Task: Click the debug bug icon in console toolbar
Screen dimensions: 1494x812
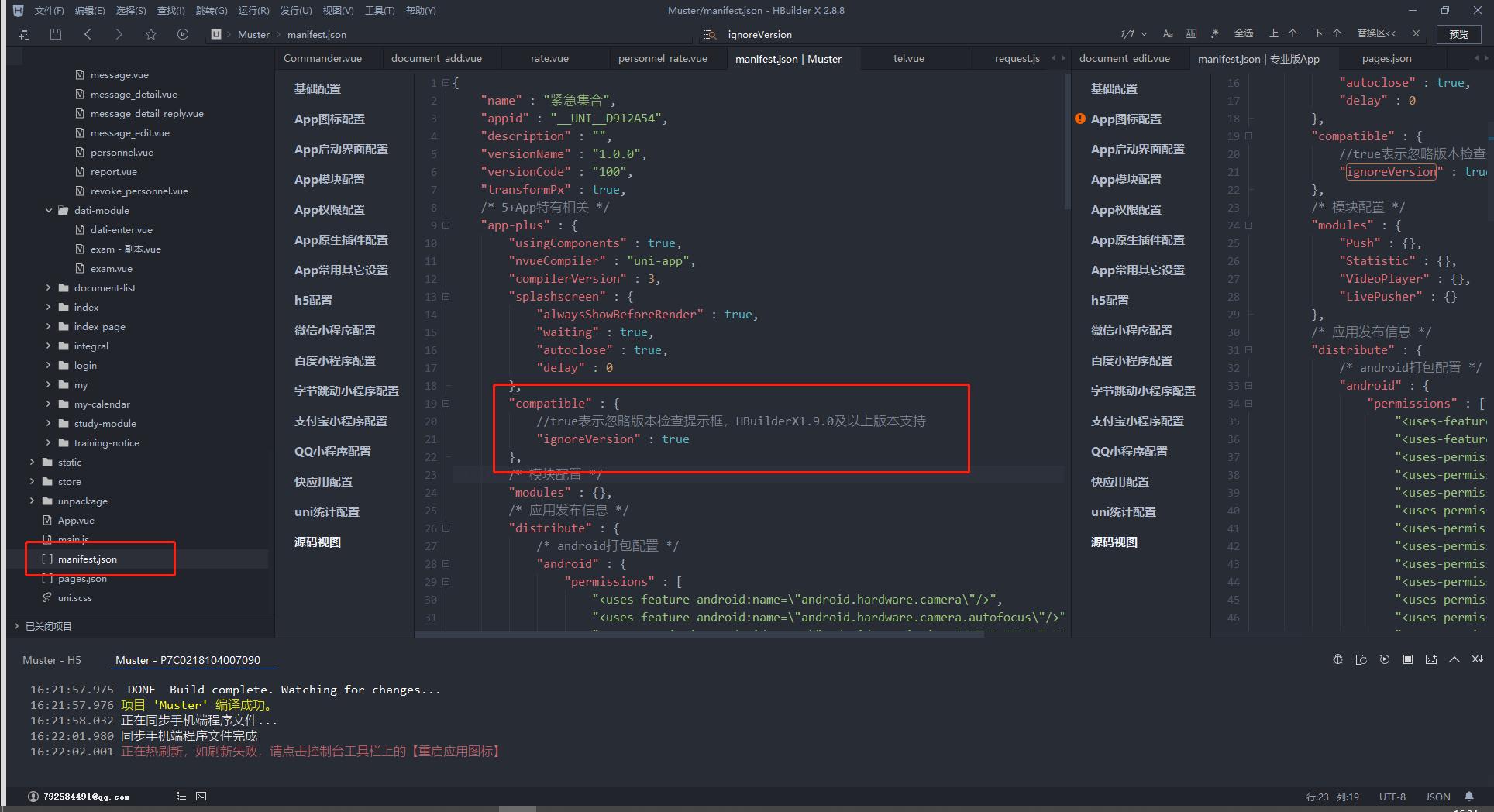Action: [1337, 659]
